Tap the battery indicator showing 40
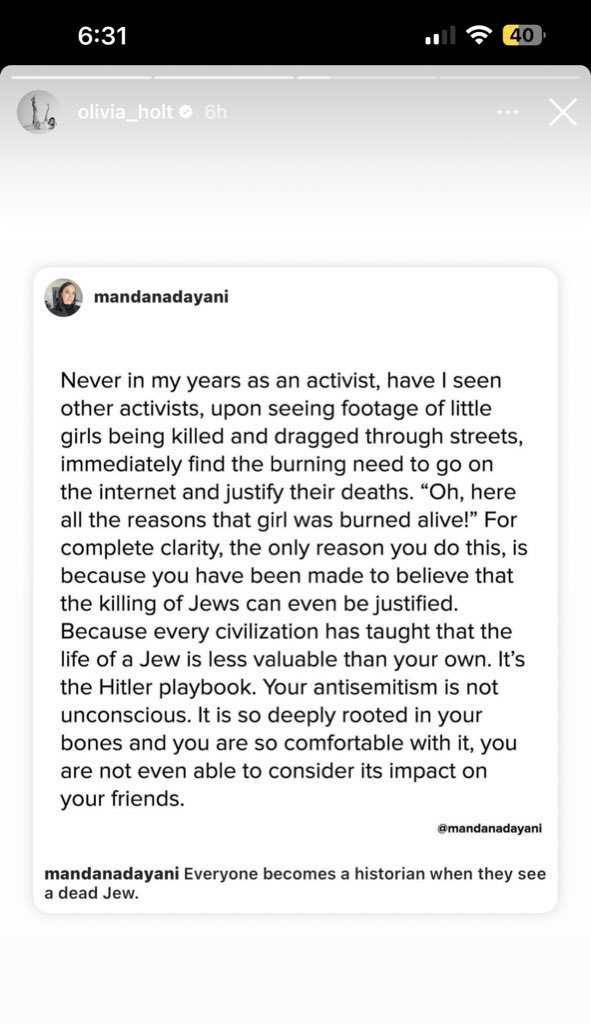The image size is (591, 1024). pos(522,35)
